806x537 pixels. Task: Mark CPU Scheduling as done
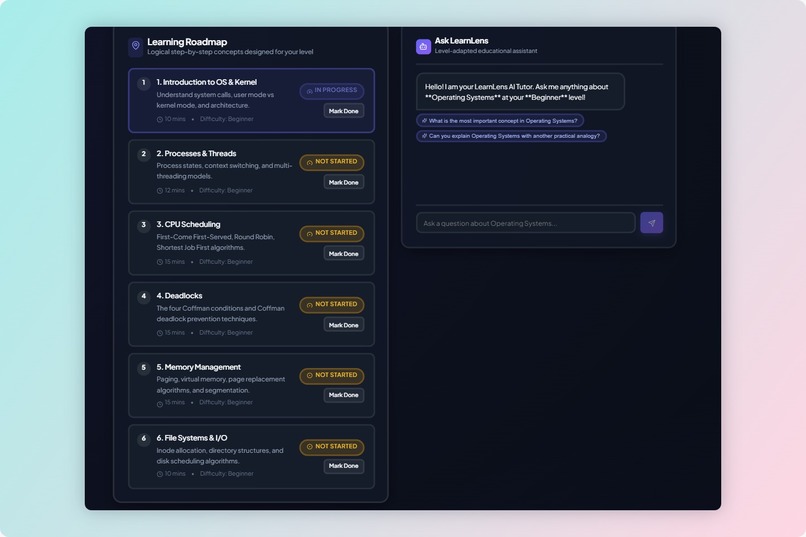pos(344,254)
